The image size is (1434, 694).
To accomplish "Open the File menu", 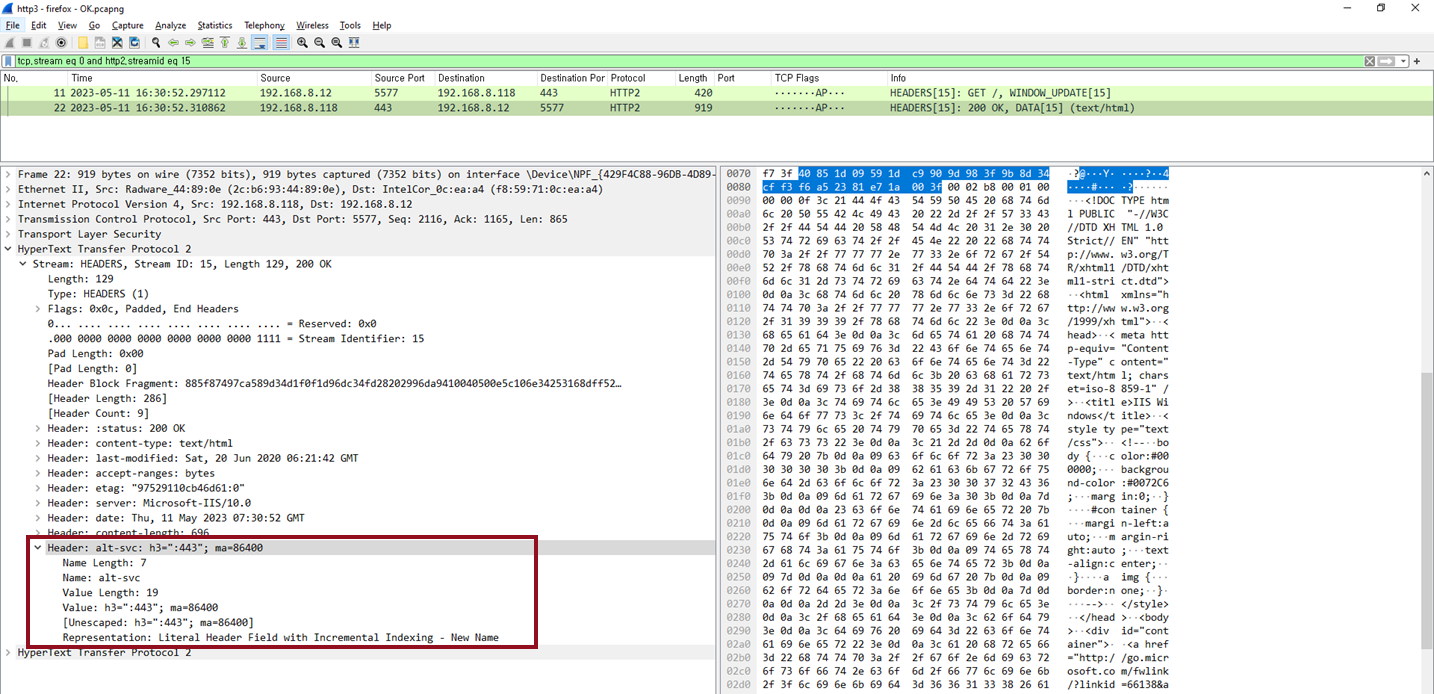I will (12, 25).
